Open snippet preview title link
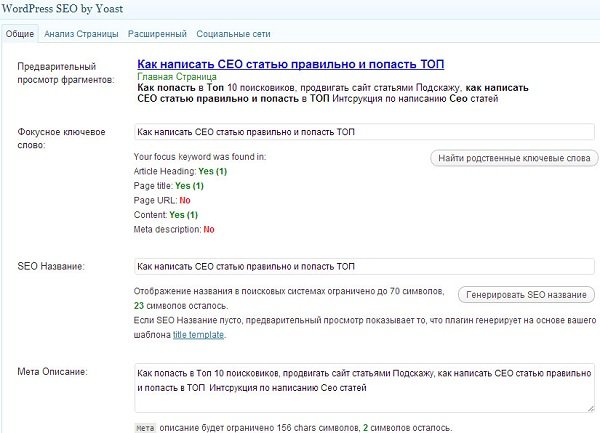Screen dimensions: 600x433 290,64
